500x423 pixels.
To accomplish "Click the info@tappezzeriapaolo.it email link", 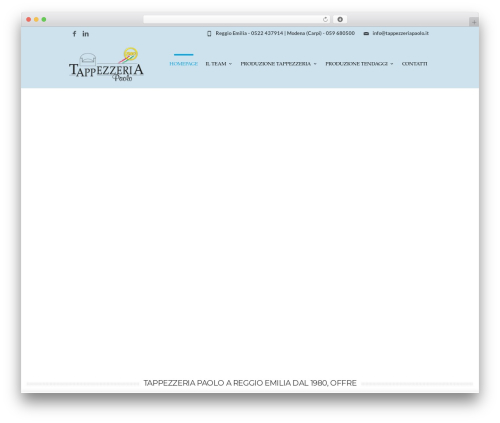I will click(x=400, y=33).
